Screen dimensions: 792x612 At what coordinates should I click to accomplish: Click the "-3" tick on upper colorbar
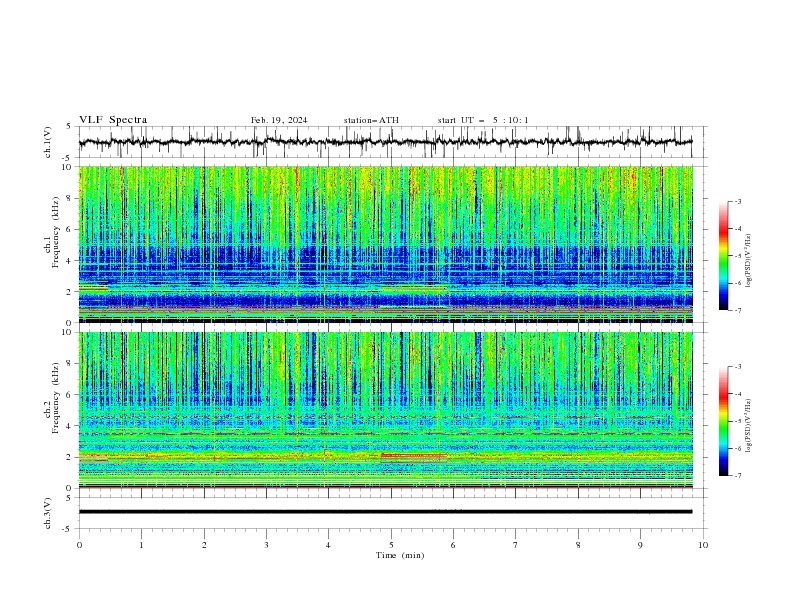click(738, 201)
